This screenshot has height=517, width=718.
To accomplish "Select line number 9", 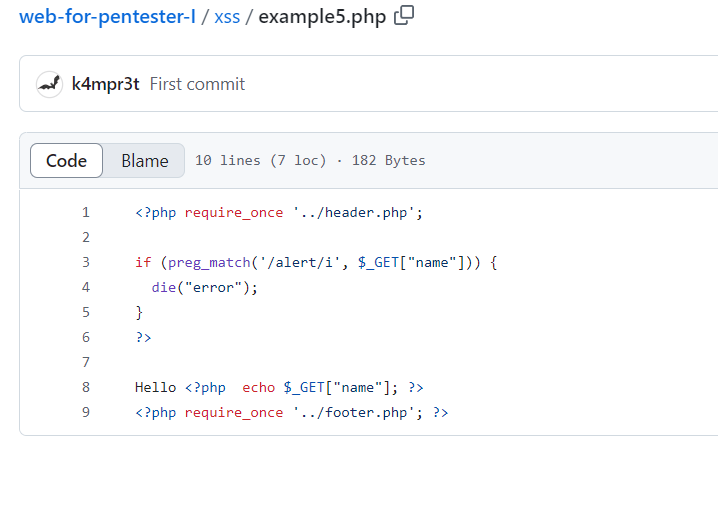I will pyautogui.click(x=86, y=413).
